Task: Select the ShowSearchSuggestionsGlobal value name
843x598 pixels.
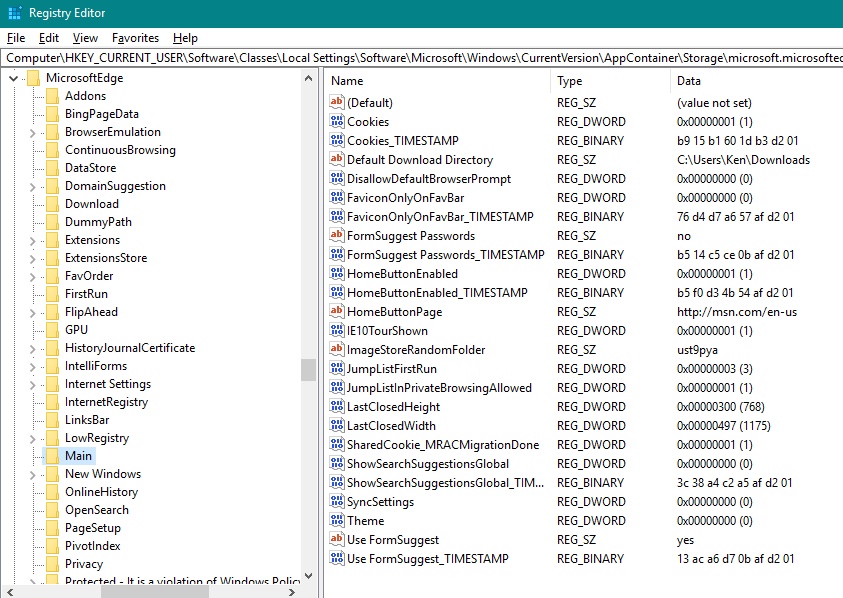Action: click(428, 464)
